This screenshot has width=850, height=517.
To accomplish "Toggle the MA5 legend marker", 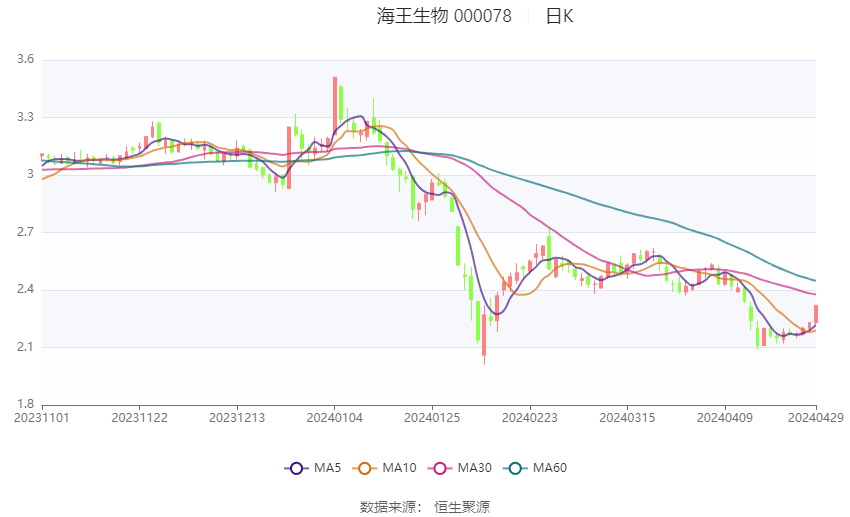I will coord(296,468).
